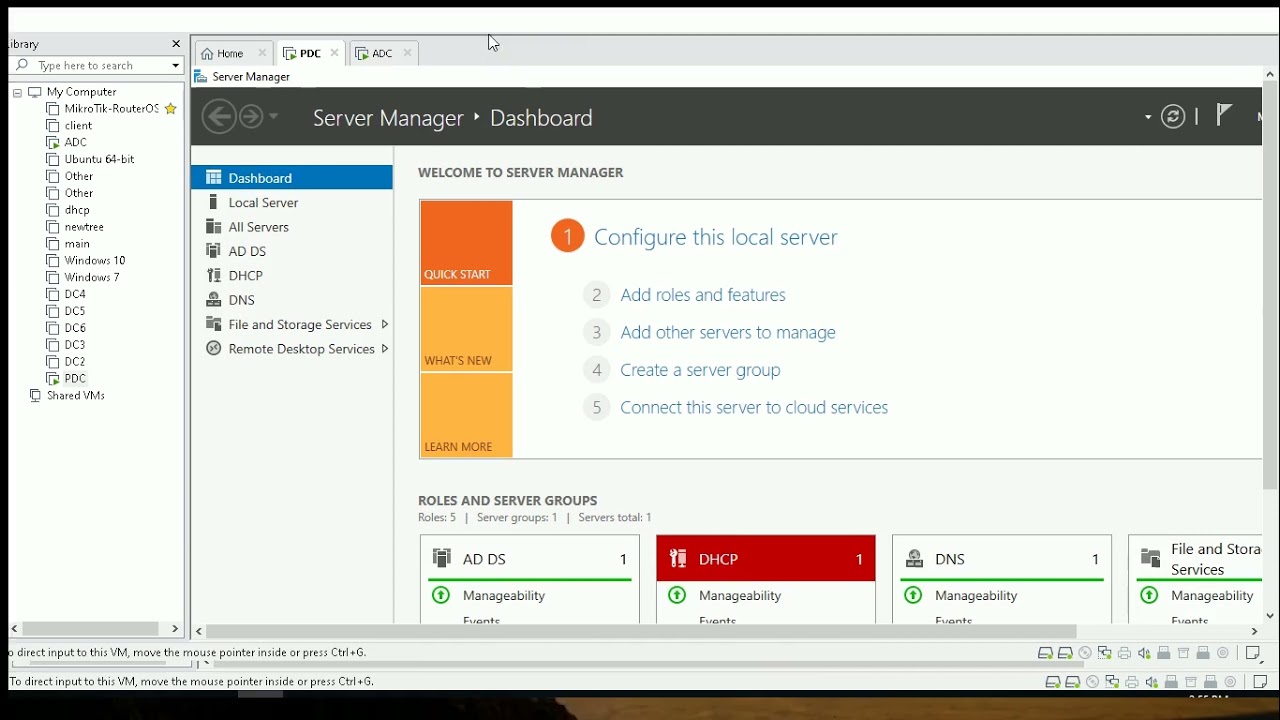Toggle the favorite star beside MikroTik-RouterOS
Screen dimensions: 1280x720
(x=171, y=109)
